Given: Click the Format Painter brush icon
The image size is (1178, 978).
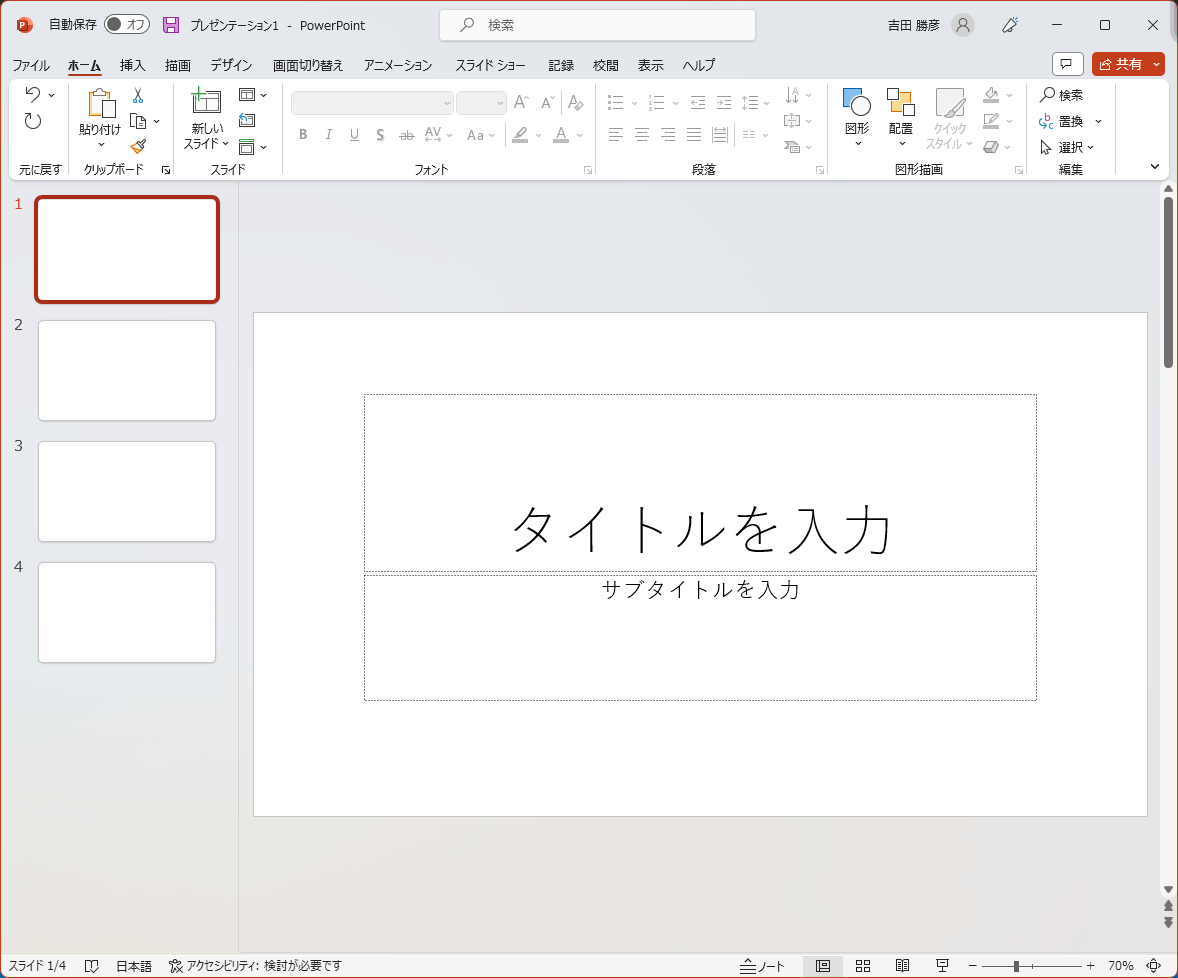Looking at the screenshot, I should click(x=138, y=147).
